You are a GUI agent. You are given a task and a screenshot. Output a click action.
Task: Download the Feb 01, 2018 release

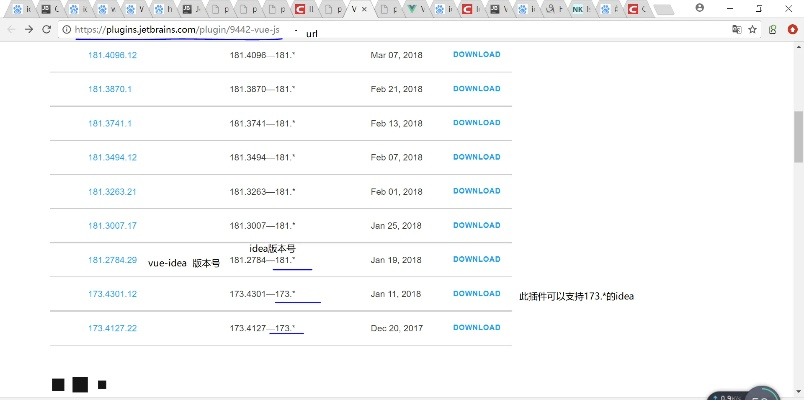(477, 191)
